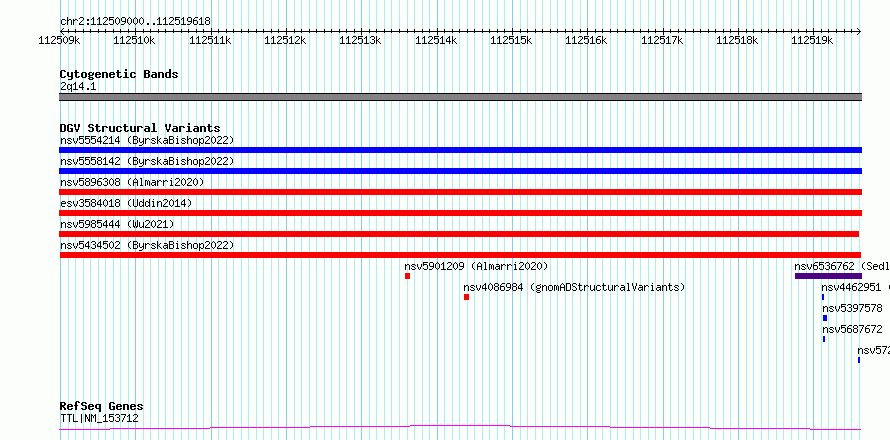
Task: Open the nsv4086984 (gnomADStructuralVariants) label
Action: point(574,287)
